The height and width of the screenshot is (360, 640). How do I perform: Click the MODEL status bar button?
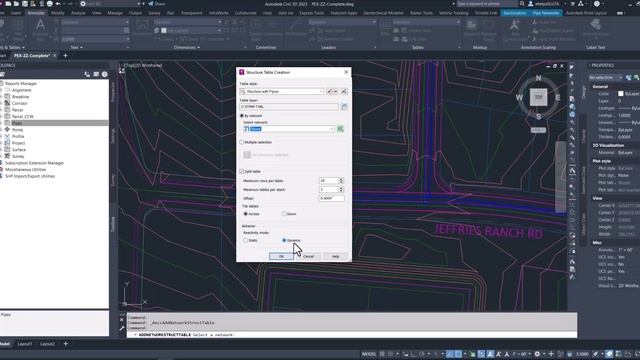369,354
